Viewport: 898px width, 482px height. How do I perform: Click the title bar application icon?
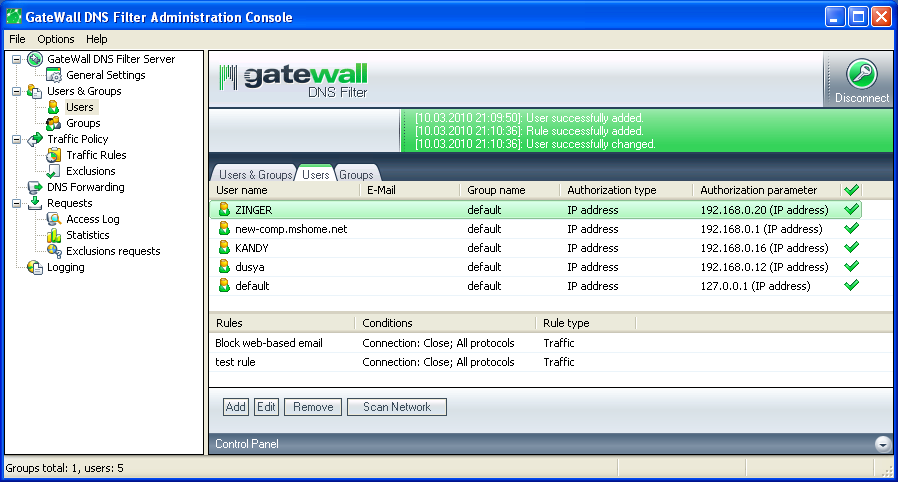coord(13,17)
